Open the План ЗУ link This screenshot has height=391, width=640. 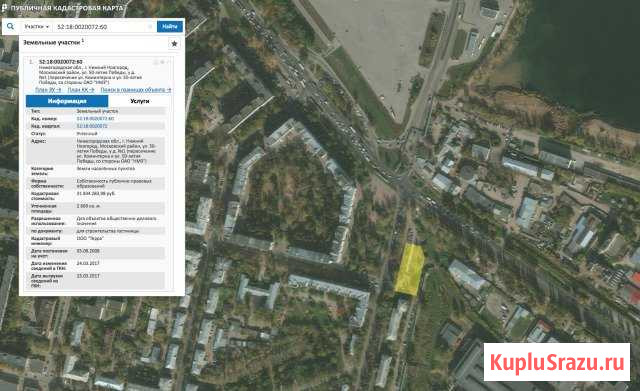(x=48, y=89)
